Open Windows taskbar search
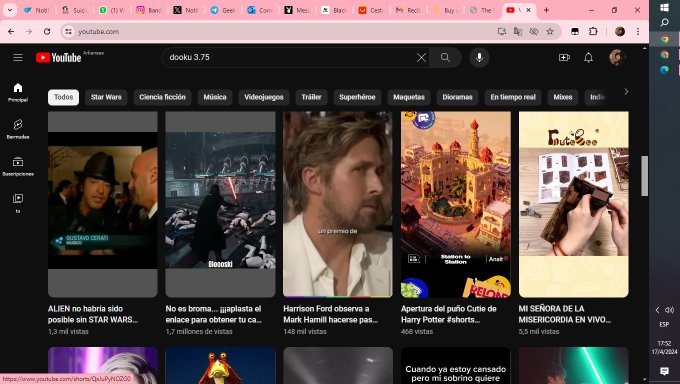Viewport: 680px width, 384px height. [664, 23]
